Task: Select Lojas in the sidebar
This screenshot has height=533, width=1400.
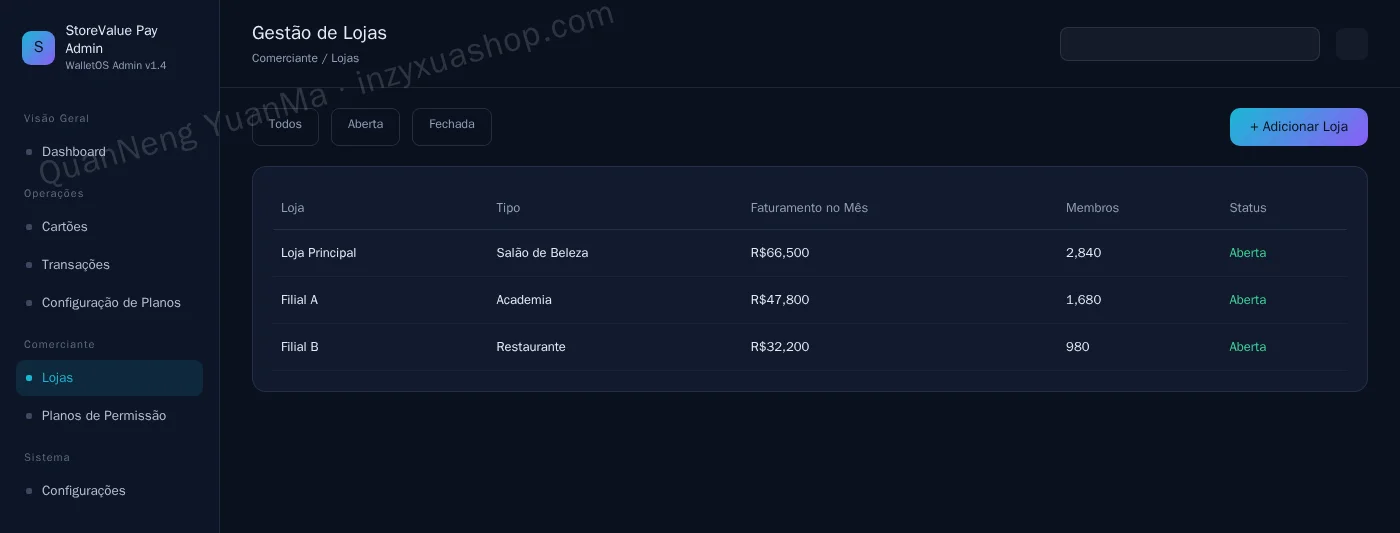Action: 109,378
